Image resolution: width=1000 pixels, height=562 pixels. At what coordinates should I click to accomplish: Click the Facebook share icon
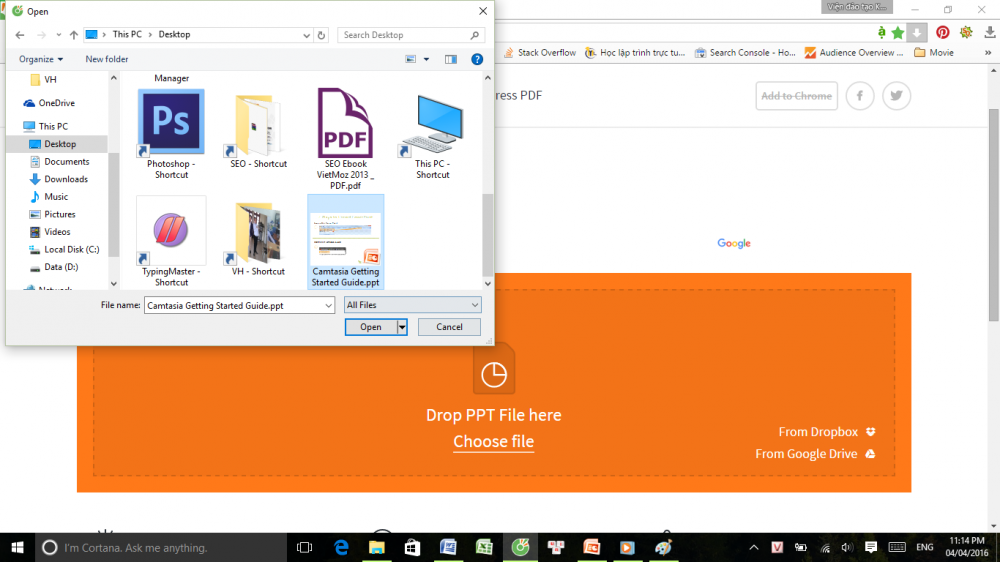(860, 96)
